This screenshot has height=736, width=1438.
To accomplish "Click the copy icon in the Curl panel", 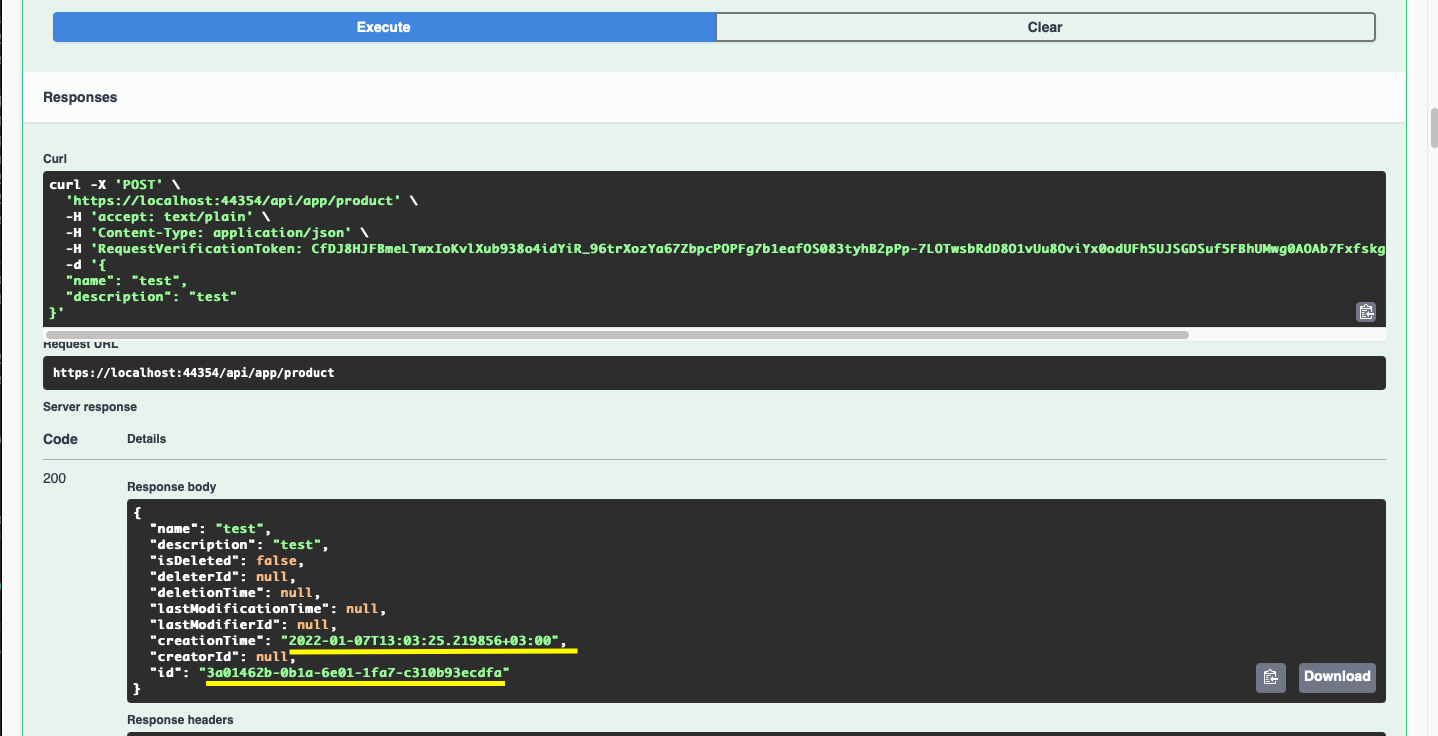I will click(1365, 311).
